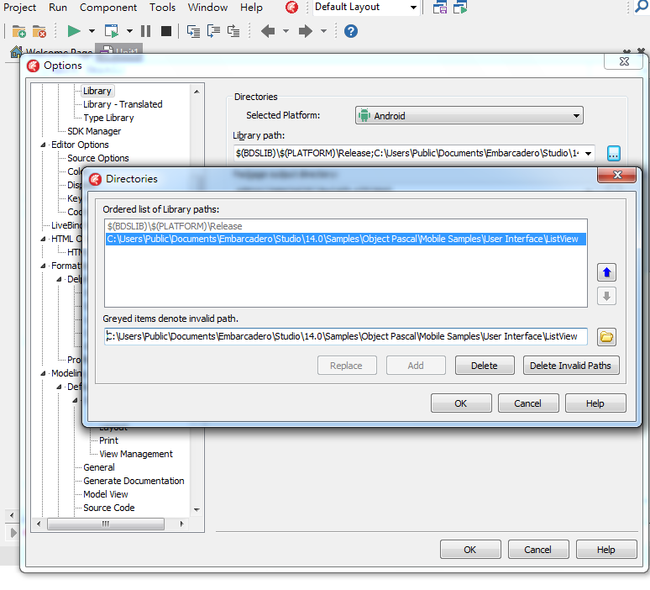Click the red Embarcadero logo icon in menu bar
The height and width of the screenshot is (590, 650).
click(292, 7)
